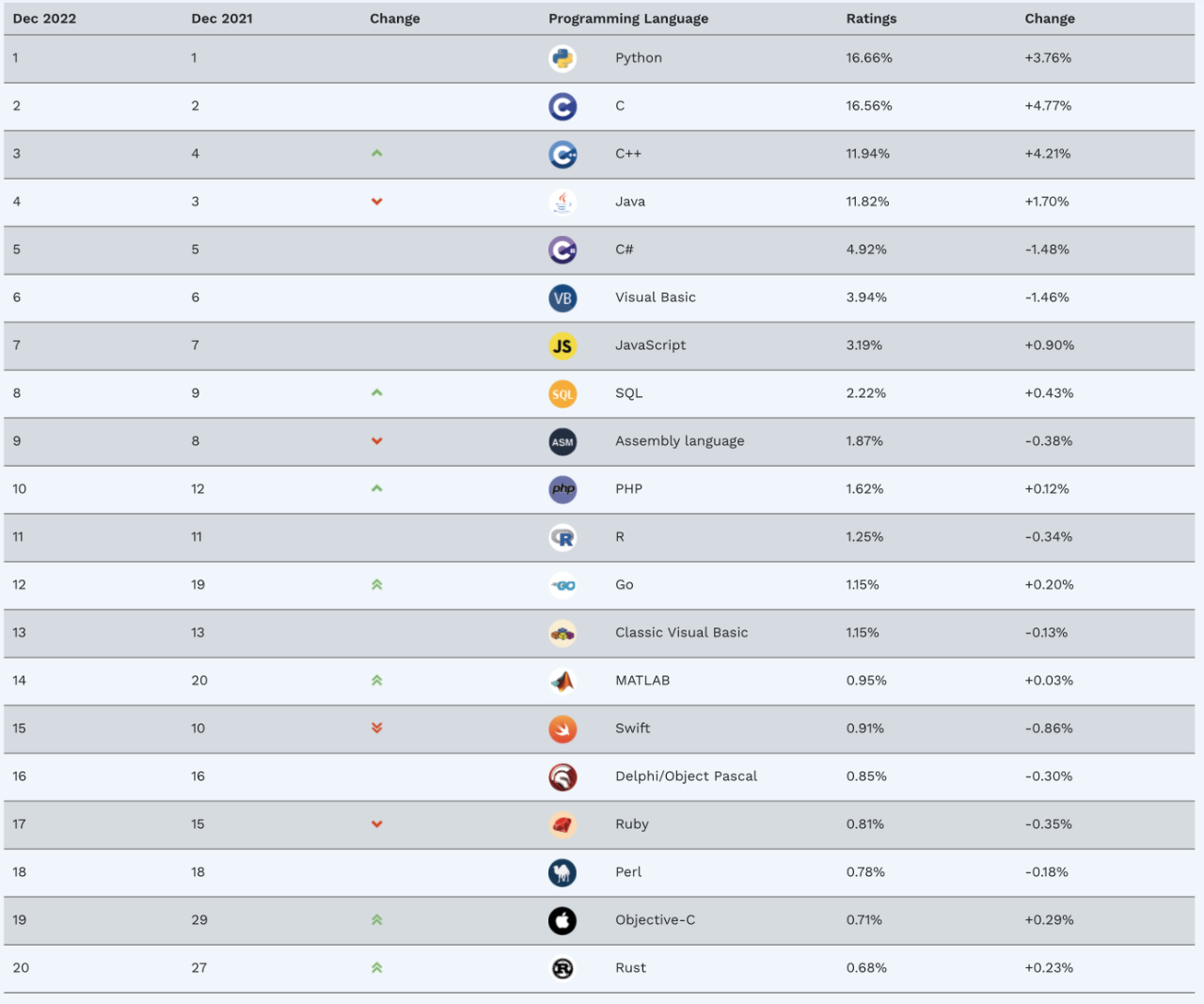Click the Python logo icon

point(562,58)
